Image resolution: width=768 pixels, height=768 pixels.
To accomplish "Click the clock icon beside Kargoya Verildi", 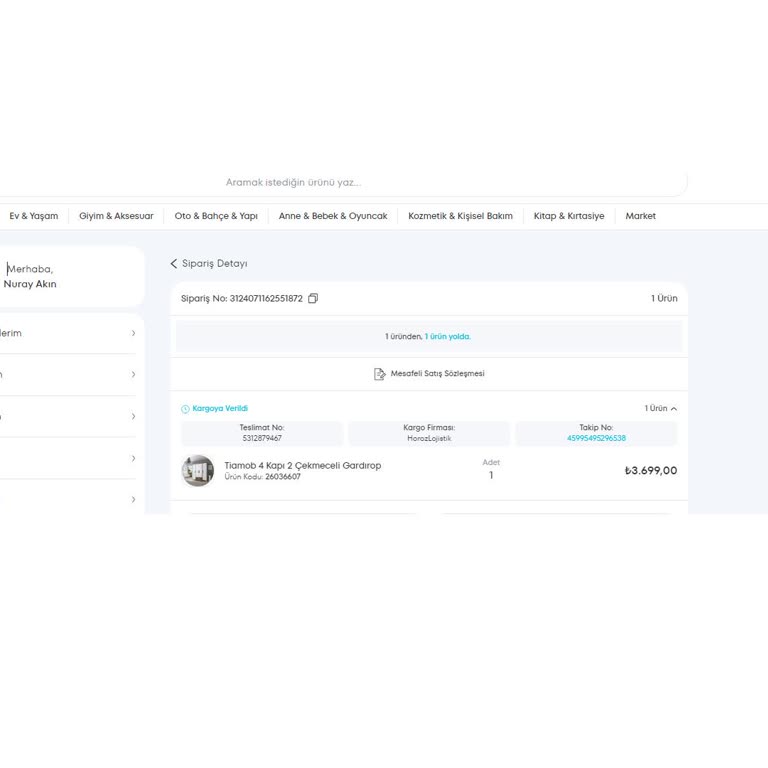I will pyautogui.click(x=185, y=409).
